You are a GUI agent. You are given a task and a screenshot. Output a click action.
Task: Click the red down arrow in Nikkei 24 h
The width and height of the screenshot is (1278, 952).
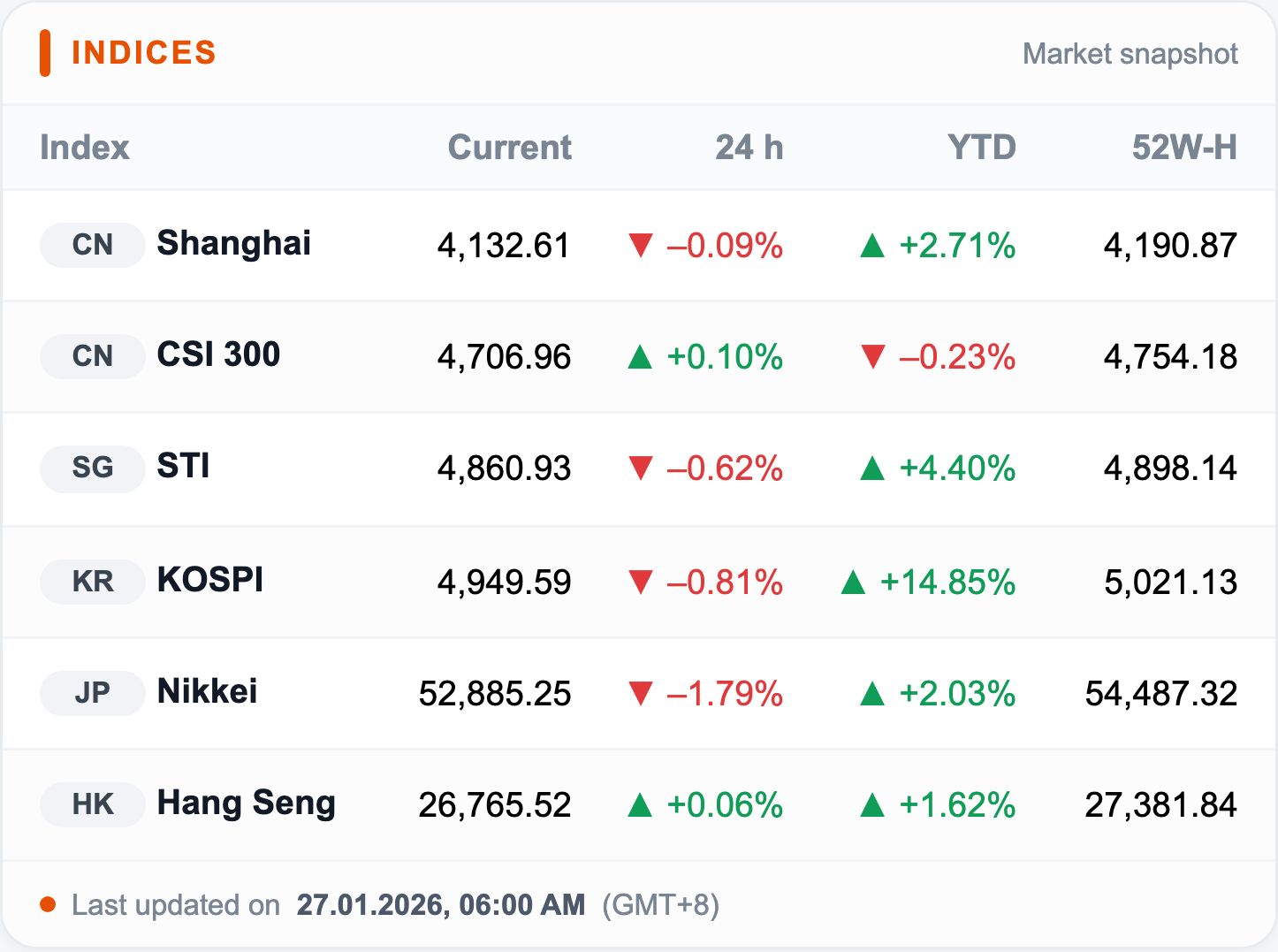(x=640, y=694)
